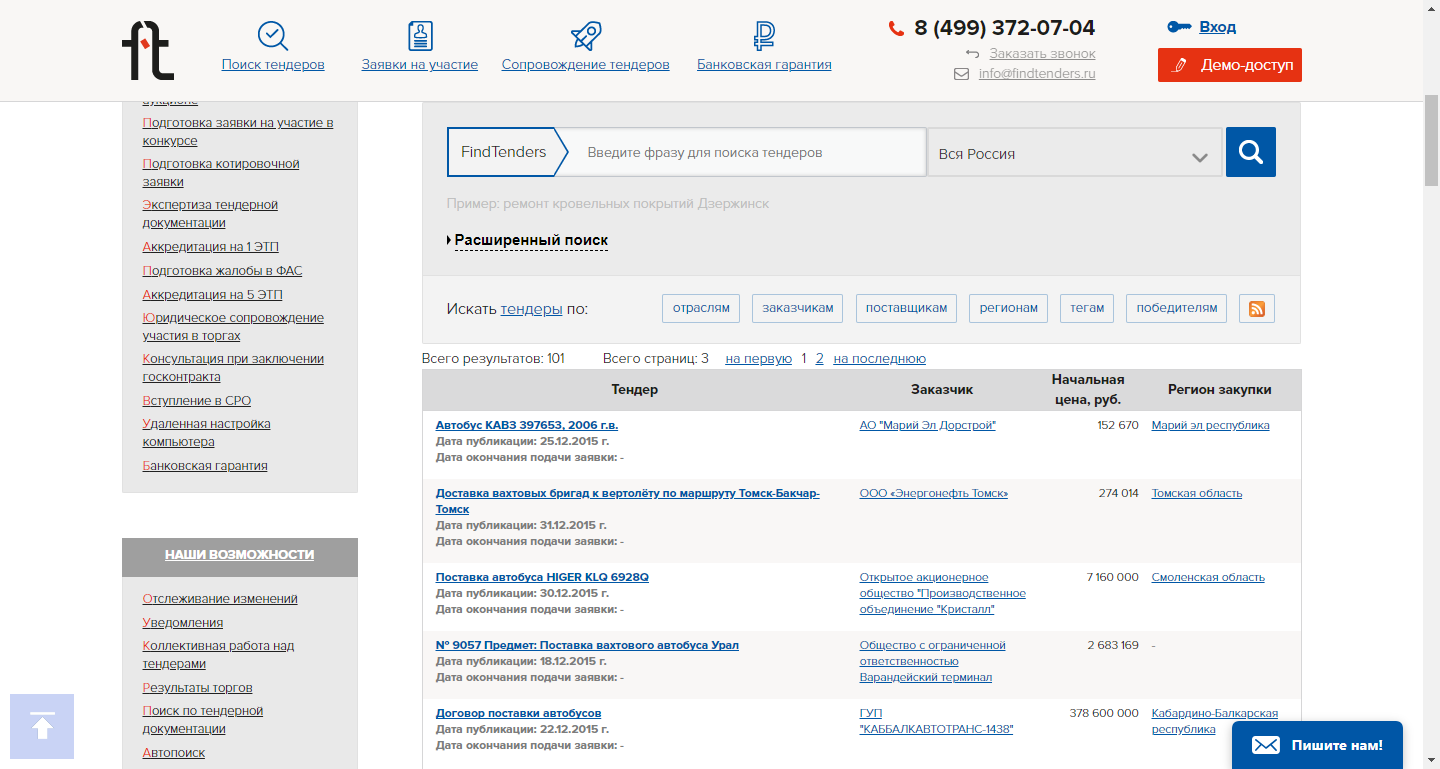Screen dimensions: 1440x769
Task: Open the orange RSS feed icon
Action: (1256, 309)
